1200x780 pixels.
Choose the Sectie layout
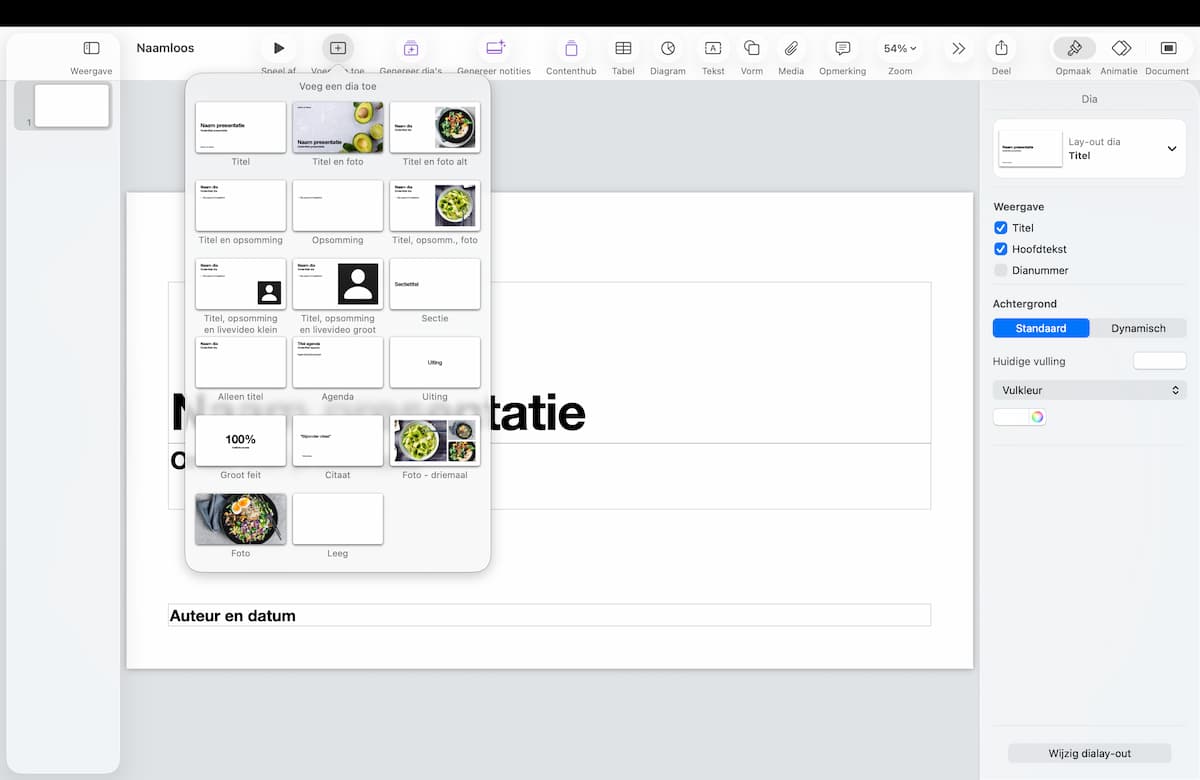[435, 284]
